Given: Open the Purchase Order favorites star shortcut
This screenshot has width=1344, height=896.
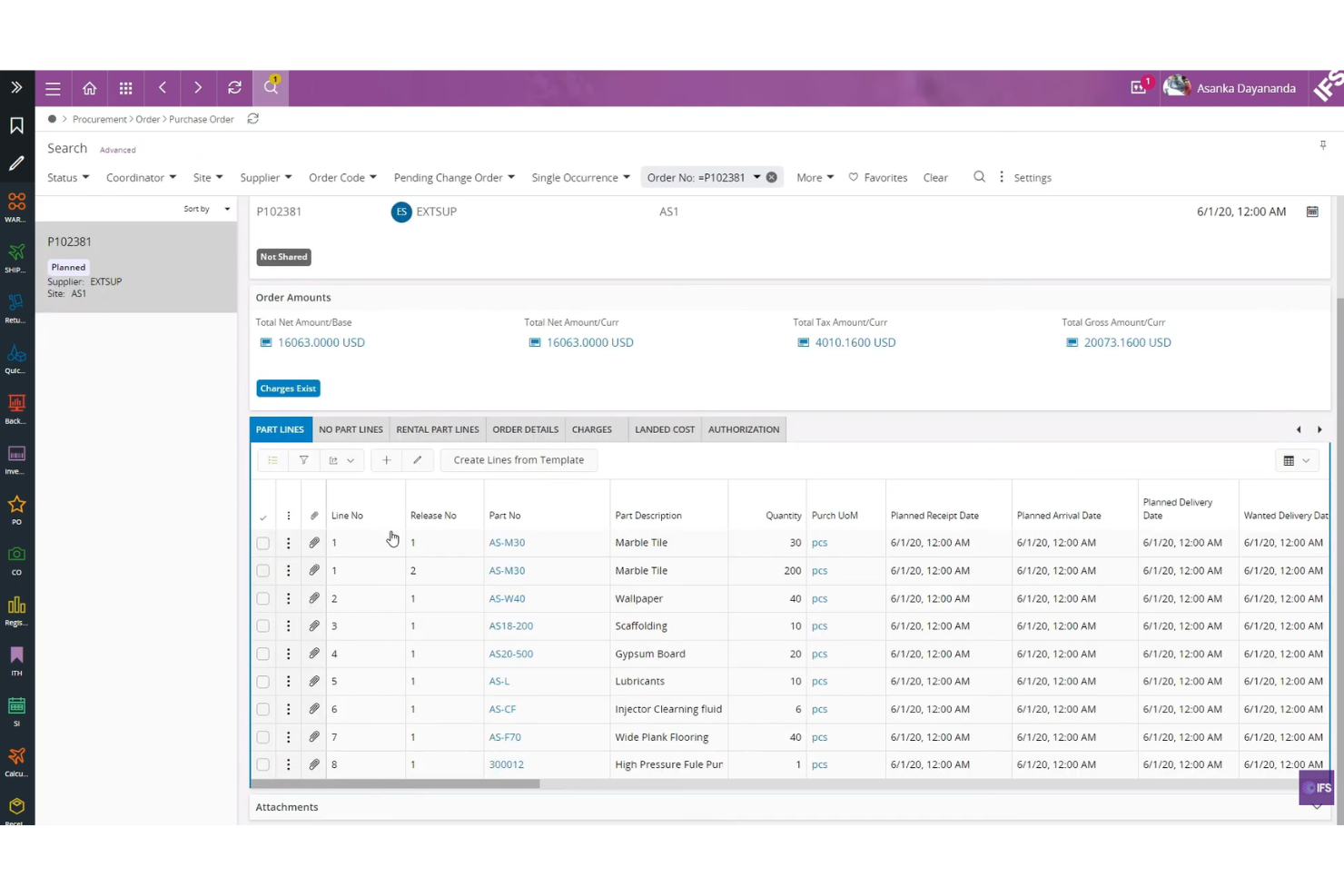Looking at the screenshot, I should tap(15, 506).
